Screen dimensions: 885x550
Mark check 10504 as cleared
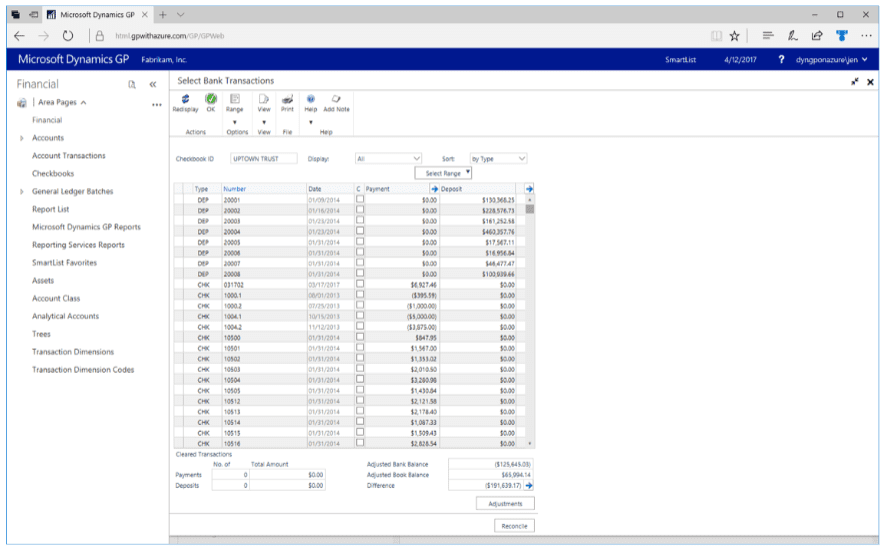(x=360, y=379)
